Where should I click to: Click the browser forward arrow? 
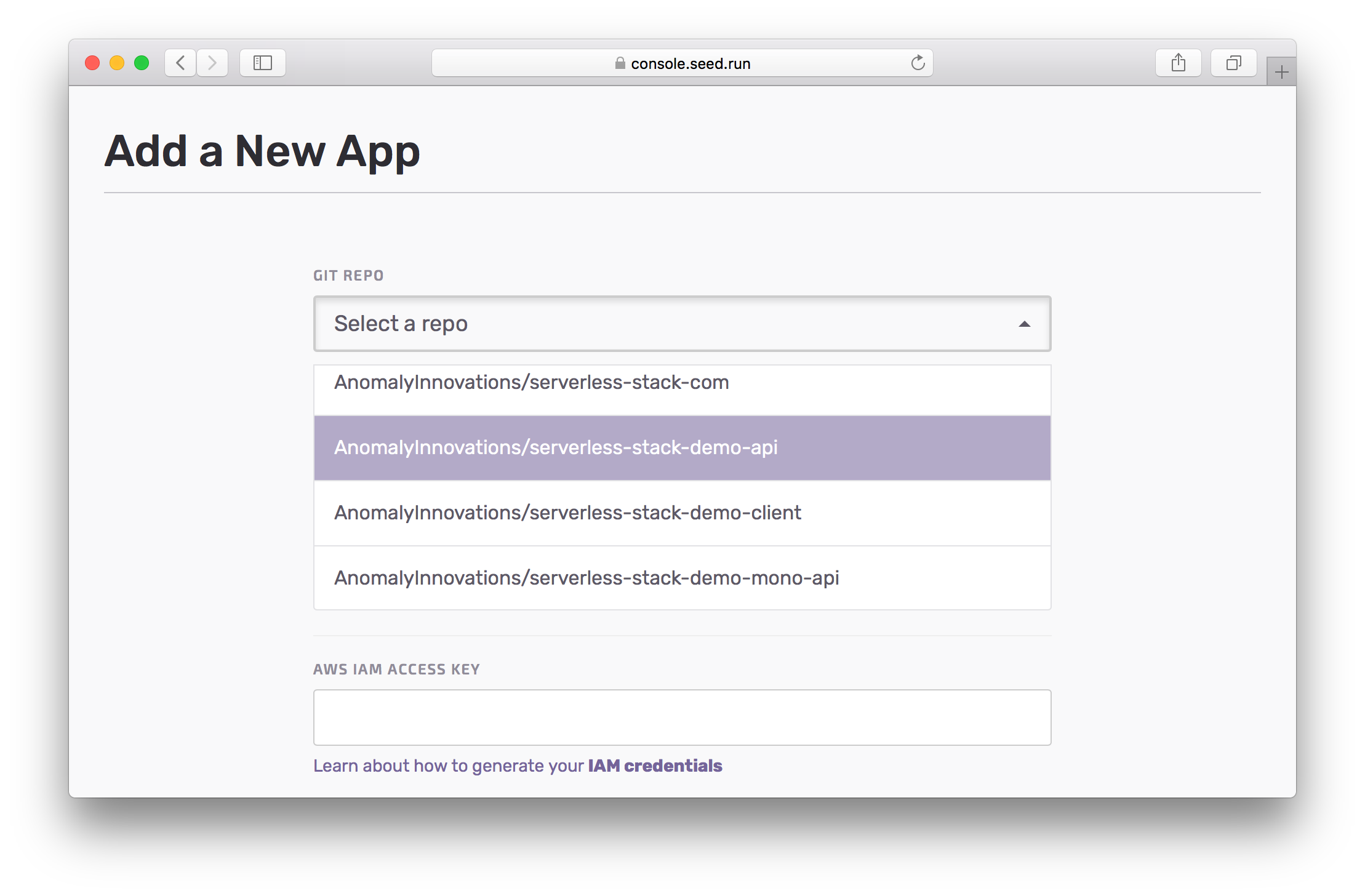click(212, 63)
